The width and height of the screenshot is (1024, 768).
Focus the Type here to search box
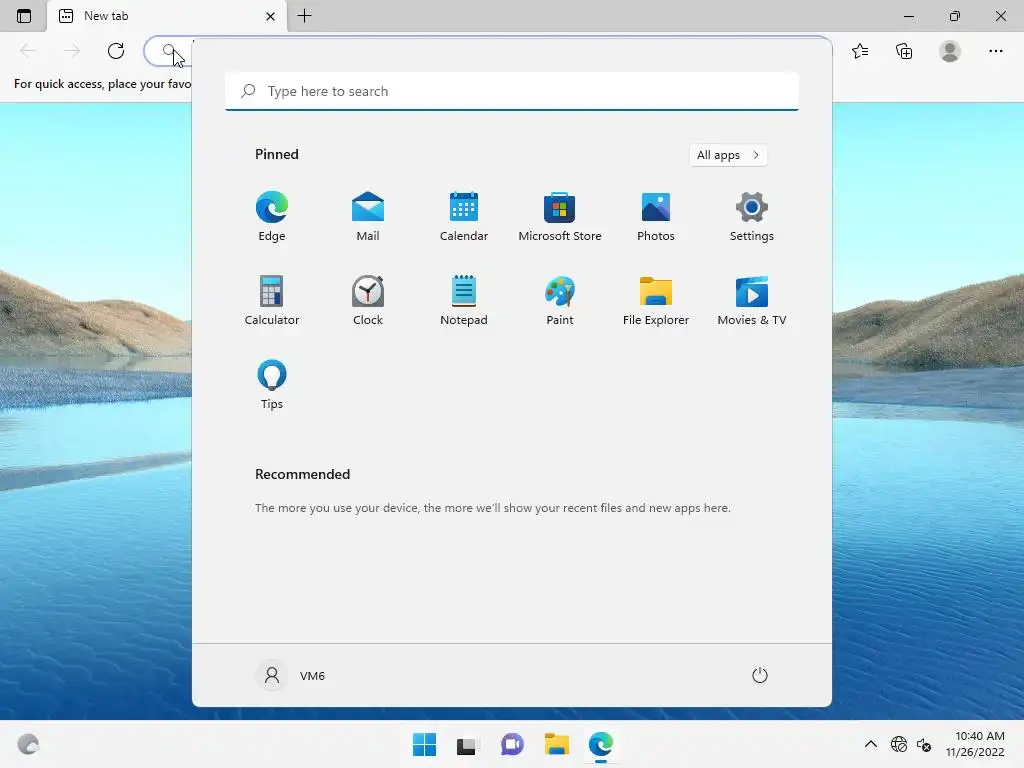pos(512,91)
